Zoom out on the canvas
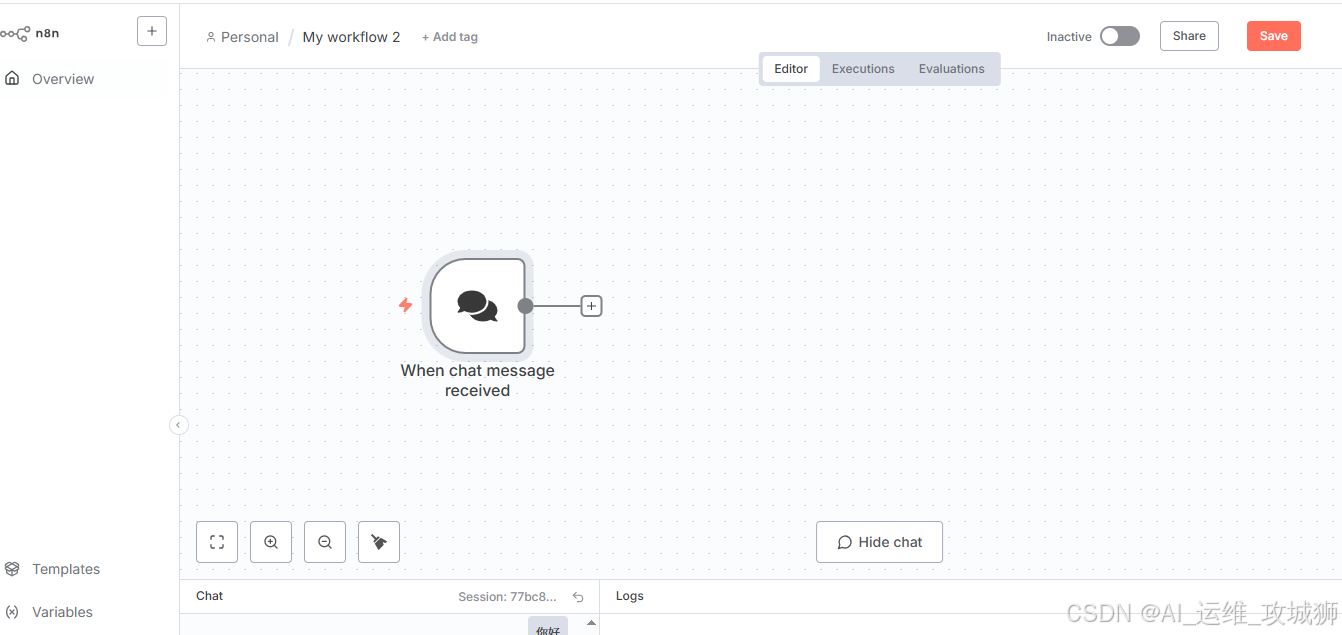The image size is (1342, 635). click(325, 542)
